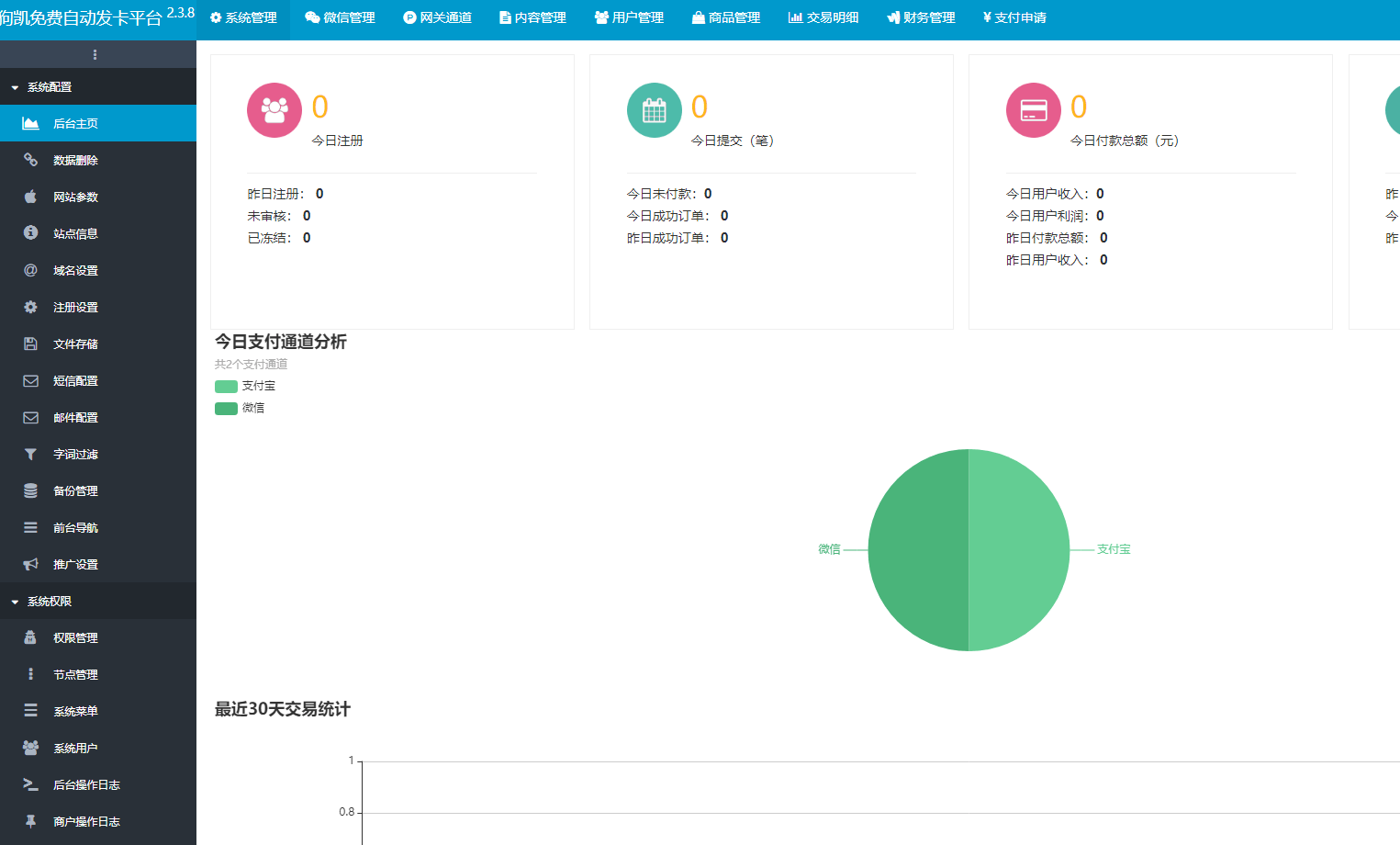Click the database icon beside 备份管理

[x=30, y=490]
